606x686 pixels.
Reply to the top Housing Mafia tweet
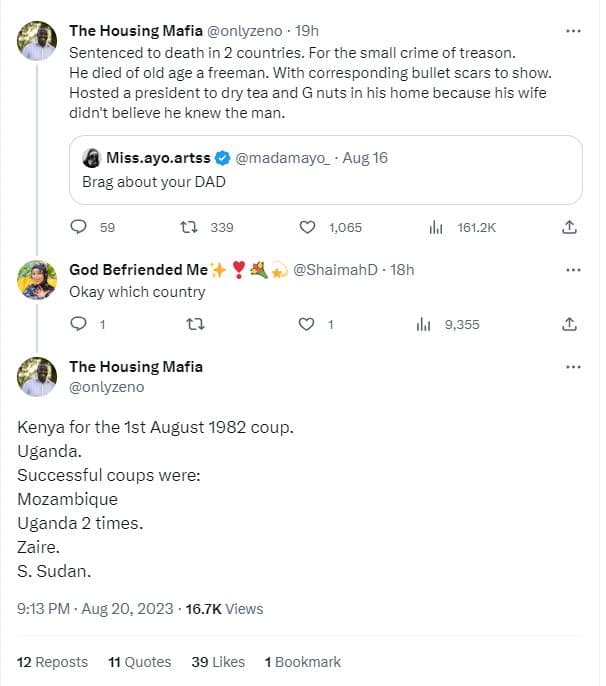(80, 228)
